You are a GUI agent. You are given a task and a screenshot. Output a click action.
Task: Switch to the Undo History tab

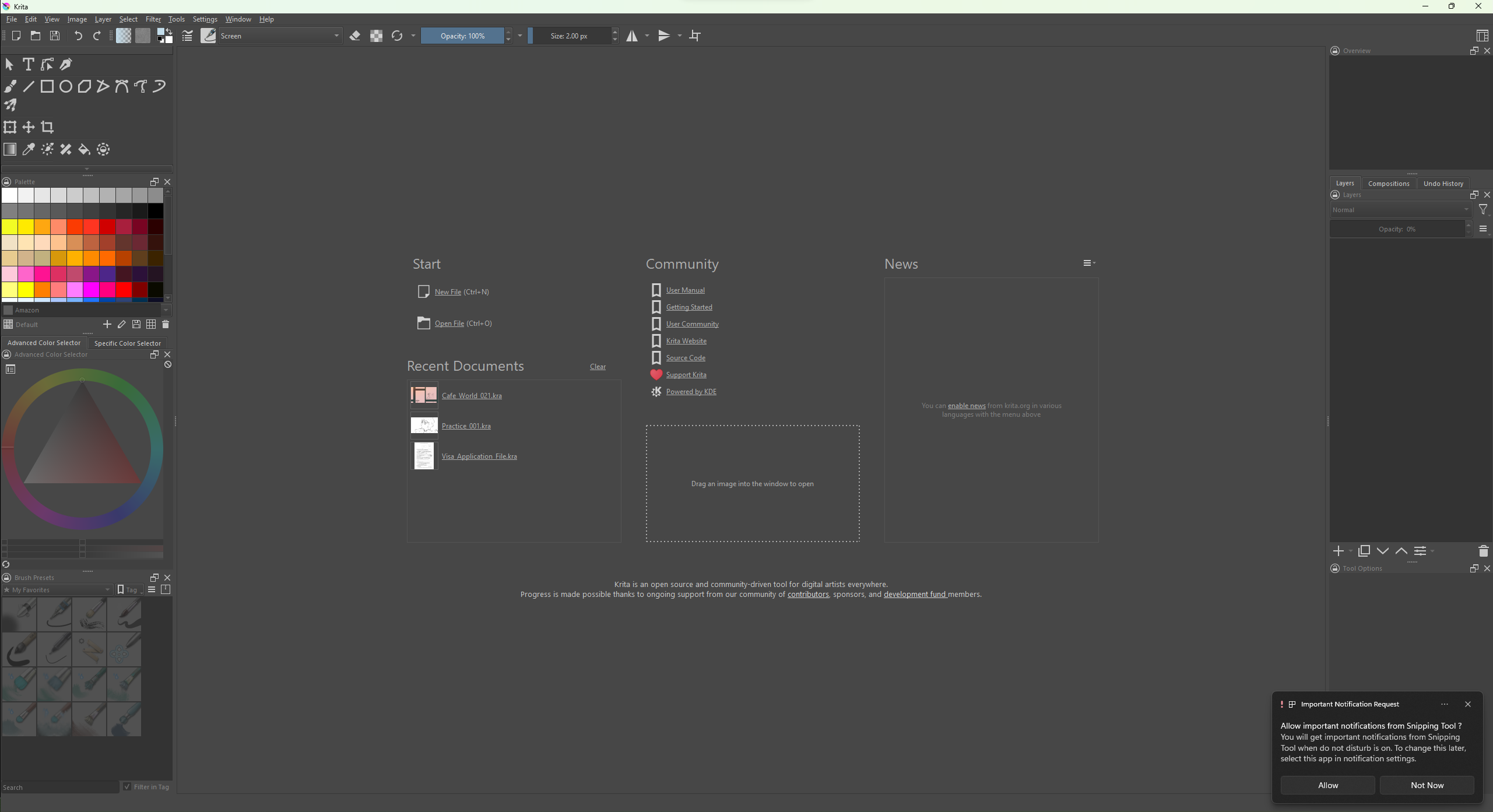coord(1443,184)
